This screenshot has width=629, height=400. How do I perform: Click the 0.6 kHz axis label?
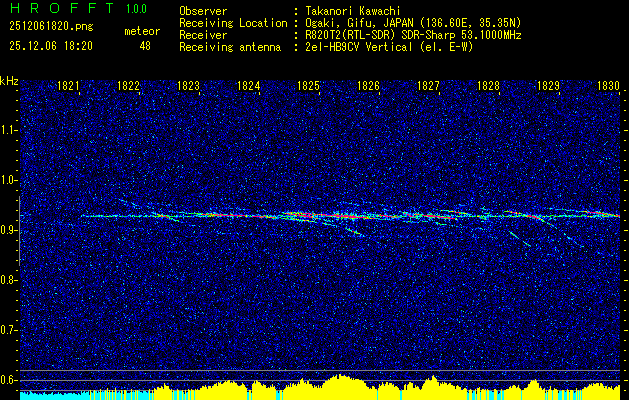coord(9,380)
